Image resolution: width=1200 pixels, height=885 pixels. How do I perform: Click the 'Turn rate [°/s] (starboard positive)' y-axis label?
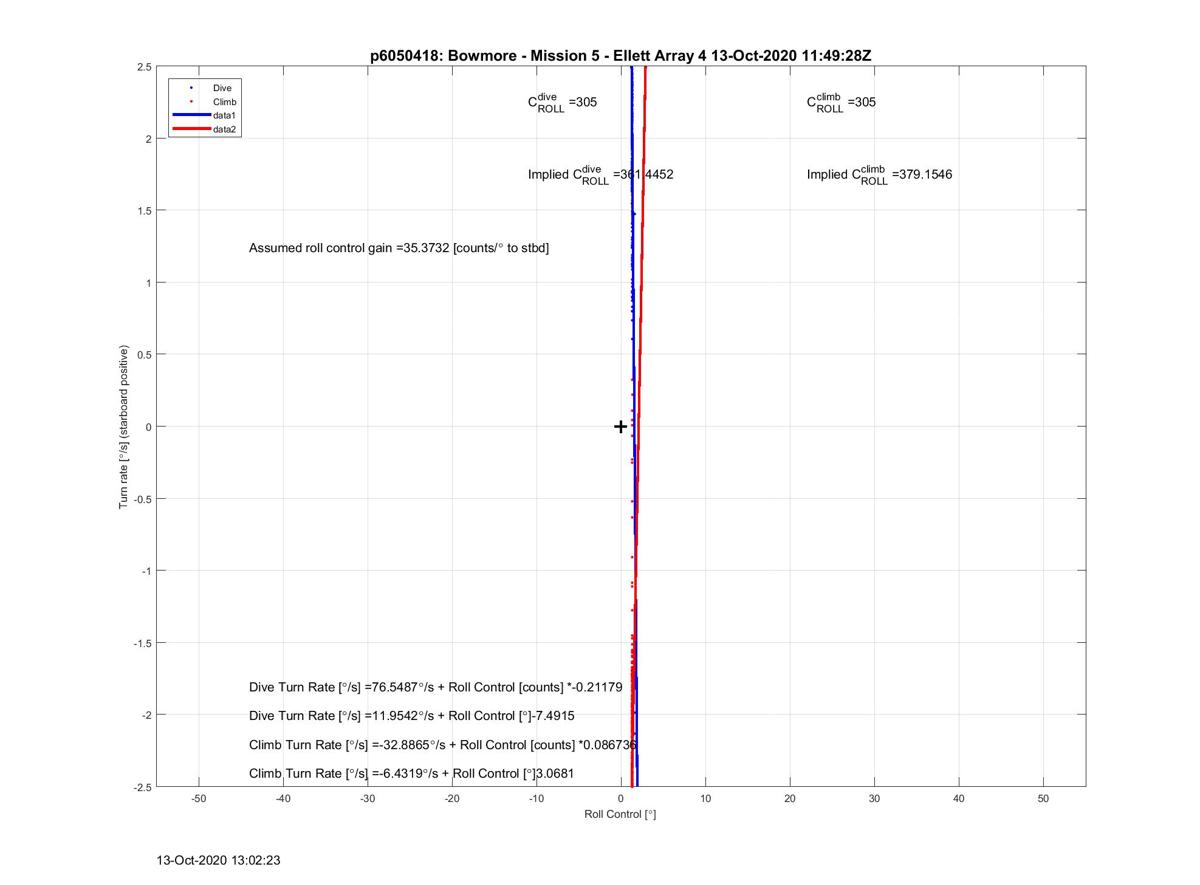pyautogui.click(x=125, y=427)
